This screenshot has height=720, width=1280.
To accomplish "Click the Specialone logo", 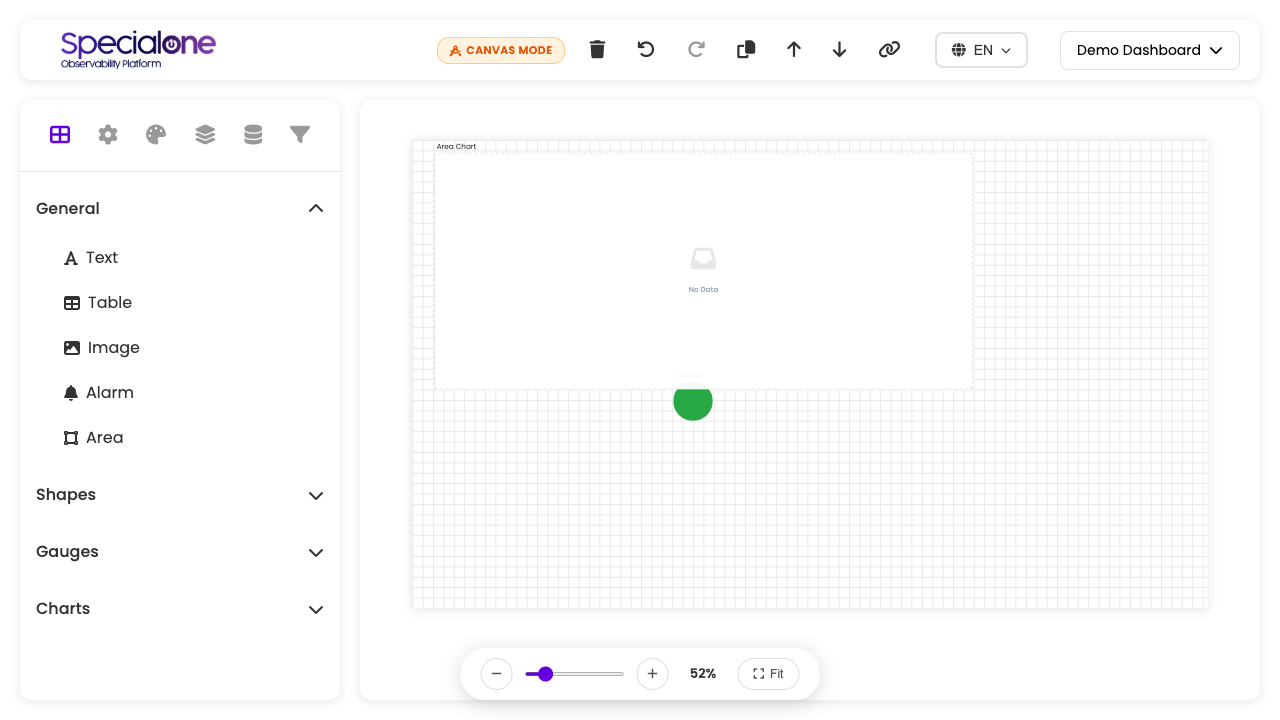I will (138, 49).
